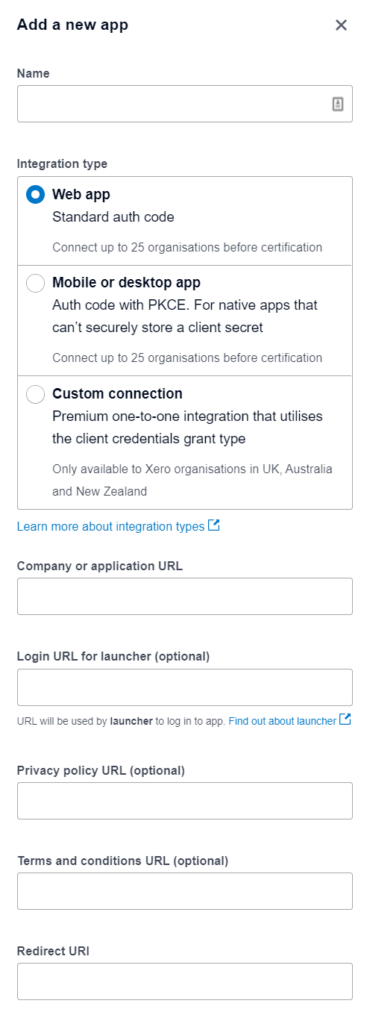
Task: Click external link icon next to launcher info
Action: [345, 720]
